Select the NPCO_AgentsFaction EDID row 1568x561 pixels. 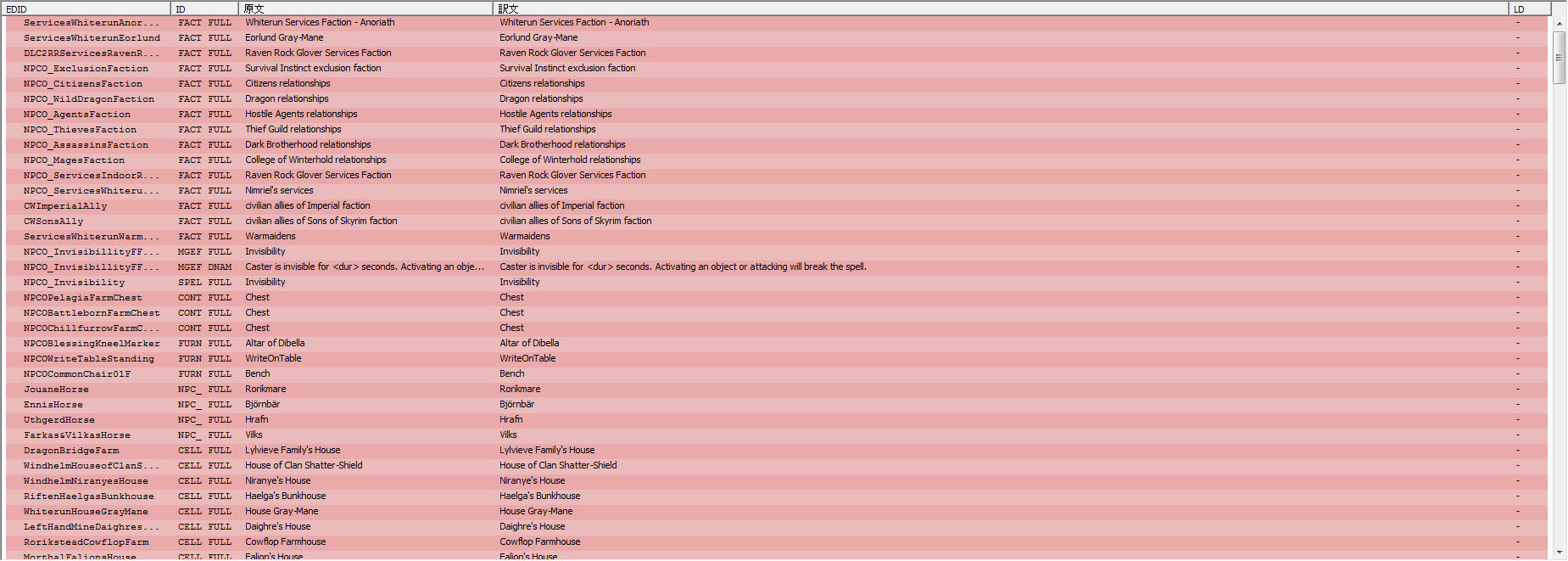click(777, 115)
